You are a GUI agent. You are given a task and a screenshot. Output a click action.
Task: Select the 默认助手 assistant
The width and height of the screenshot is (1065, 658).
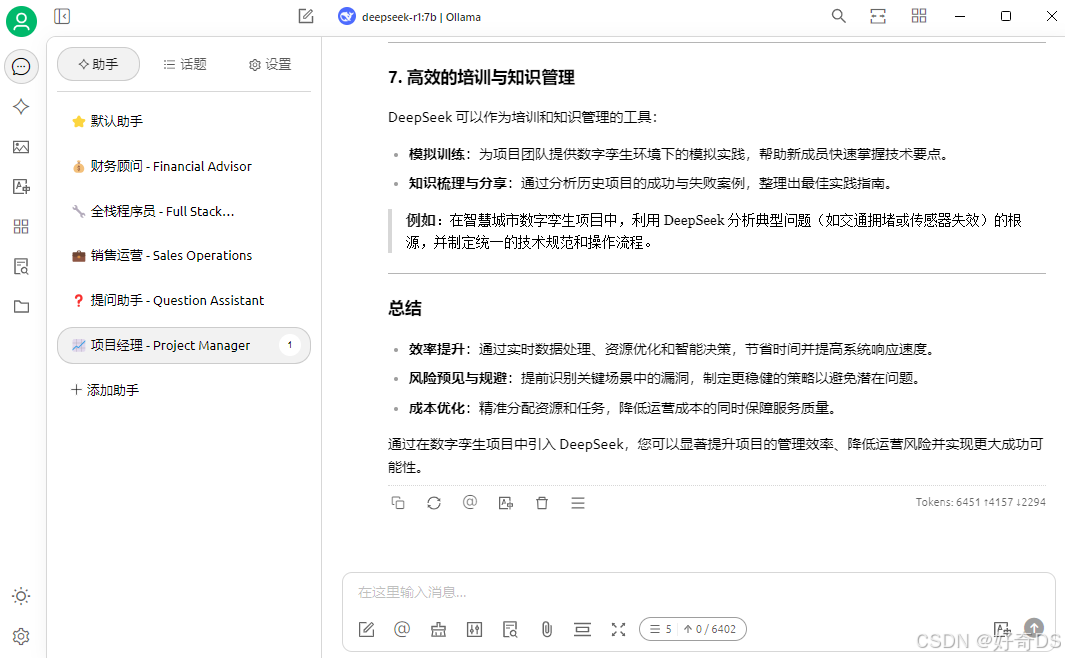coord(183,121)
